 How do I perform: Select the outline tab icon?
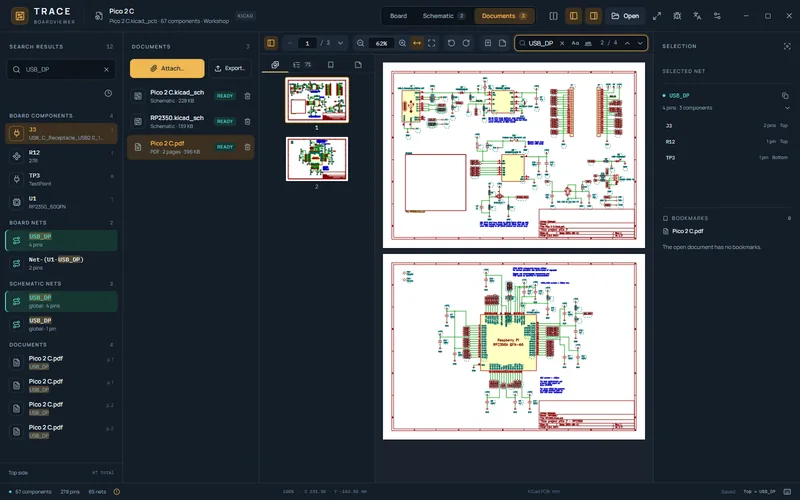pos(302,65)
